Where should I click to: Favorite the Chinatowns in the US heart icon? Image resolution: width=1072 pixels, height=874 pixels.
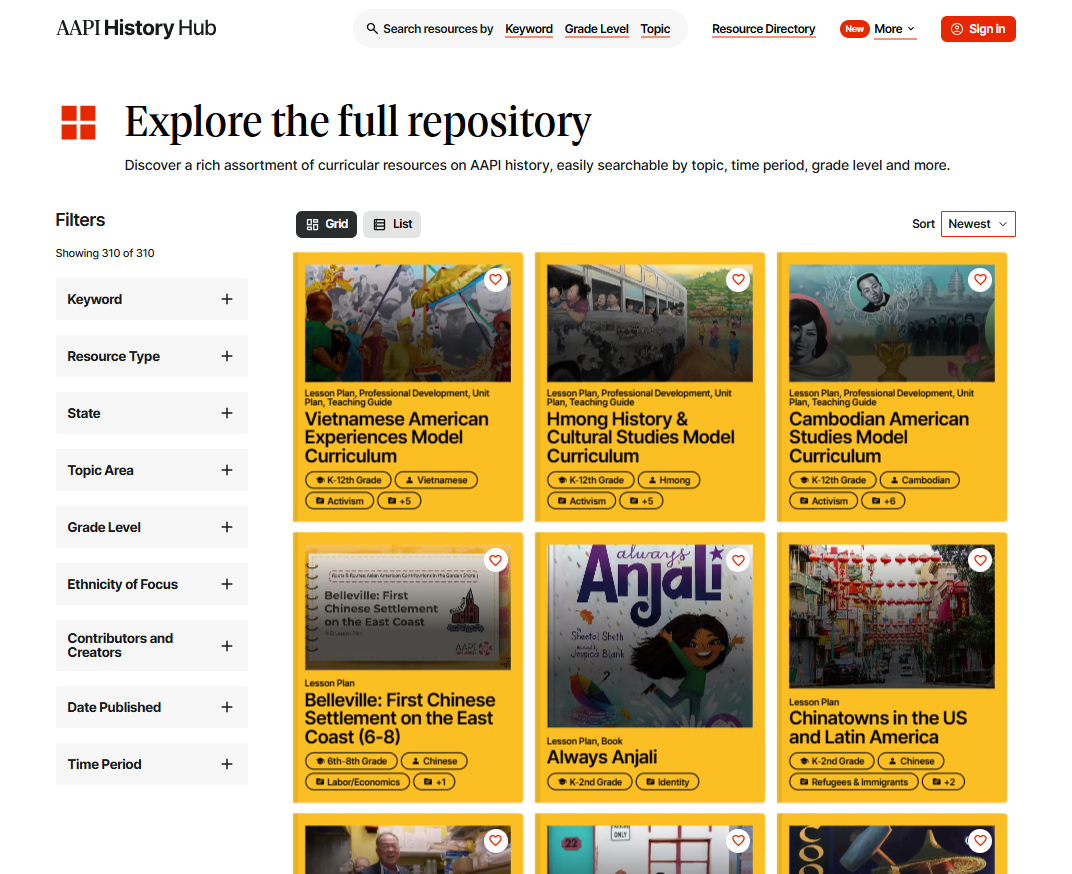point(980,560)
